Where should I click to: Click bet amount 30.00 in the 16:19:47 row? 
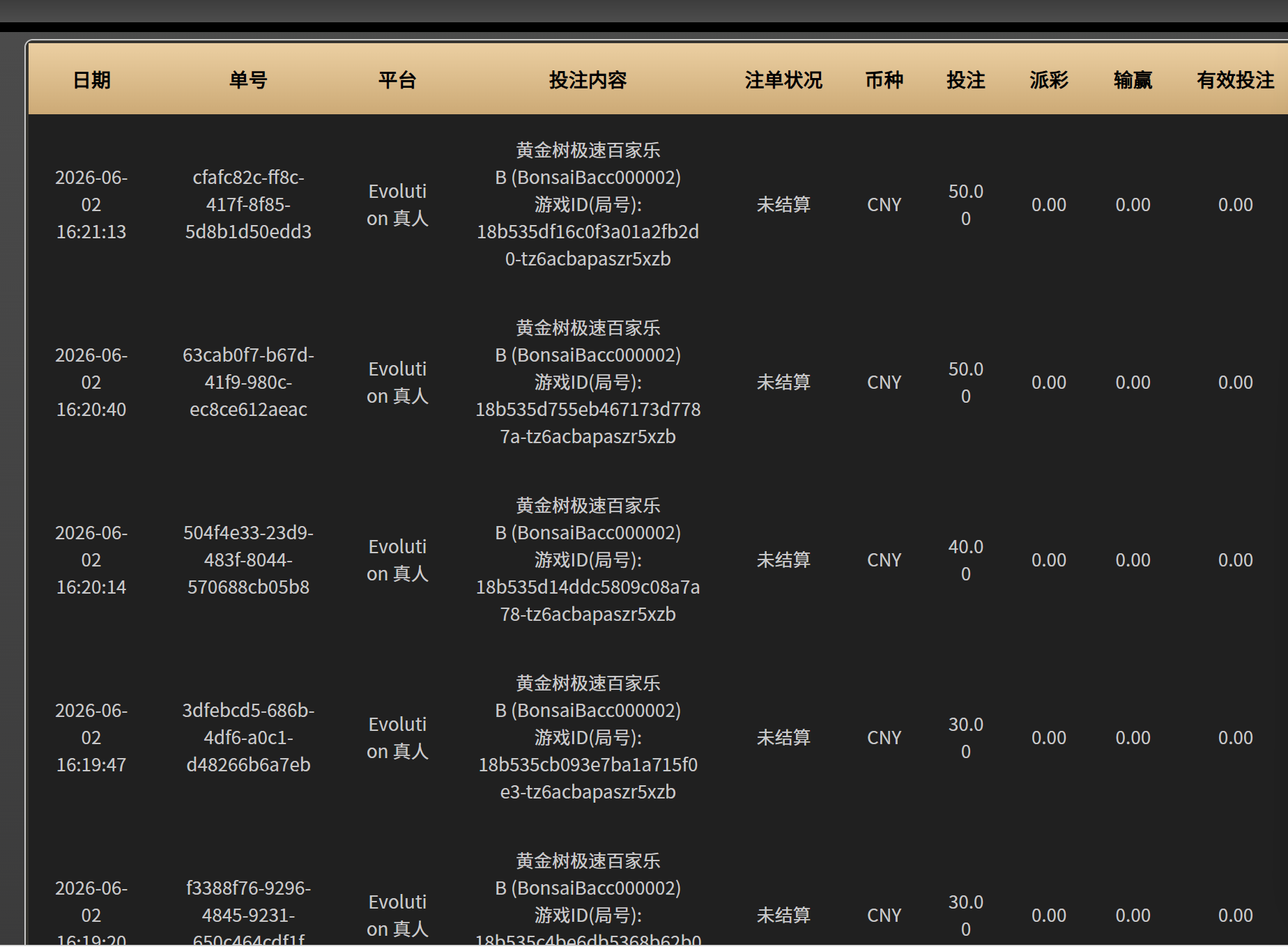[x=965, y=737]
